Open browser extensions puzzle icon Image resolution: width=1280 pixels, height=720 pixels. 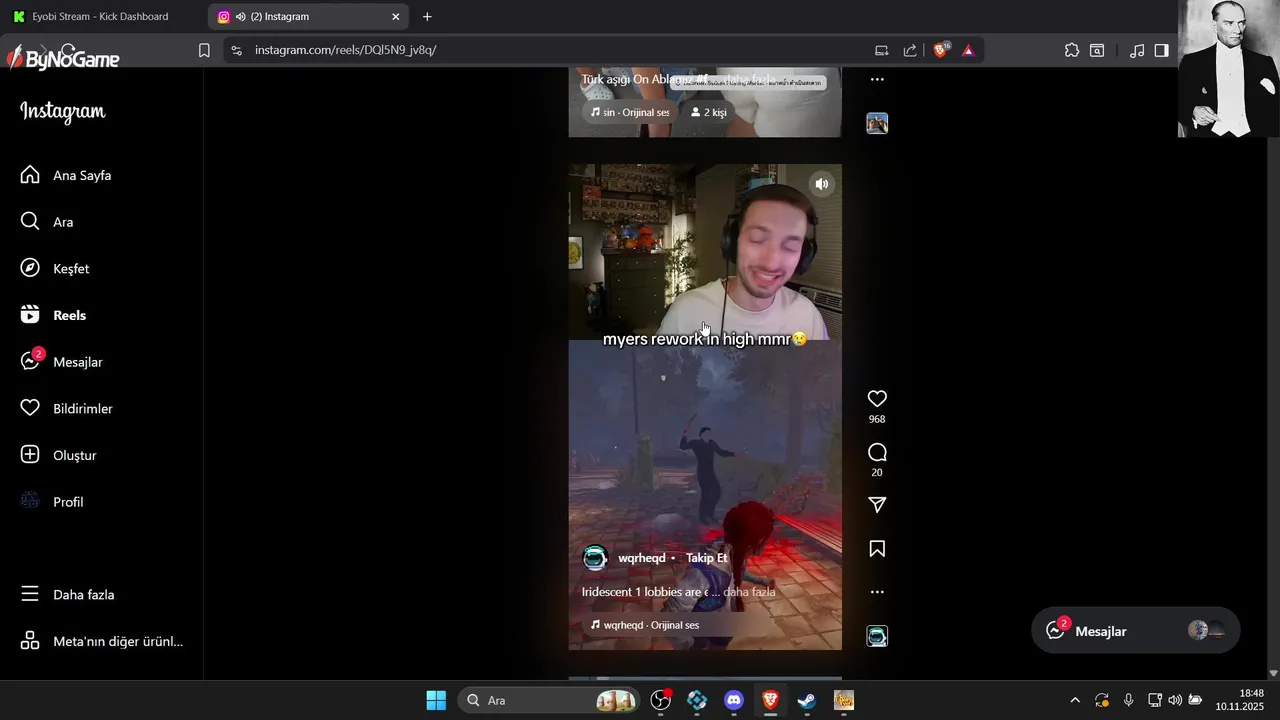click(x=1072, y=50)
